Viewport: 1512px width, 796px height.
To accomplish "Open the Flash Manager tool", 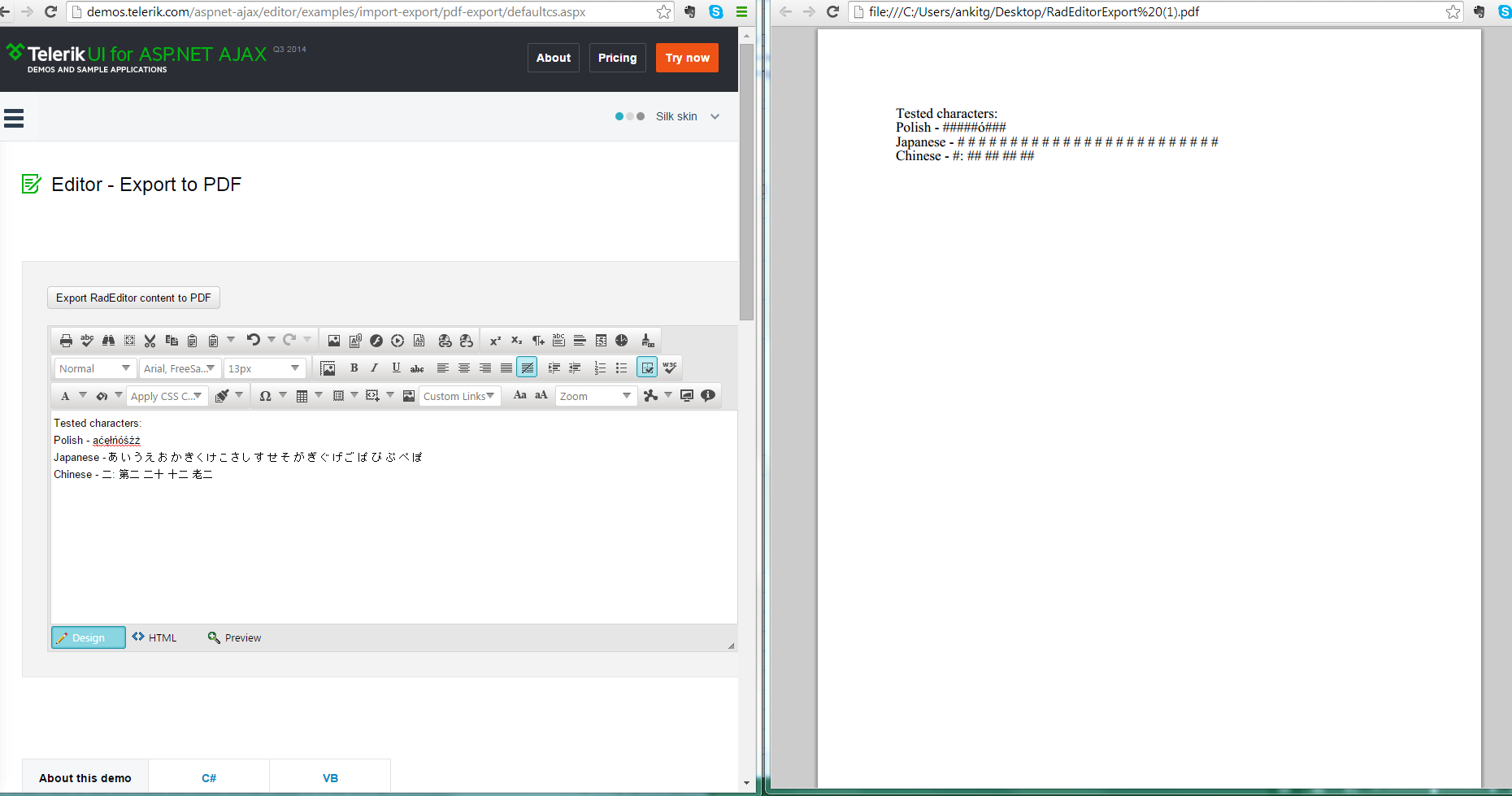I will coord(376,341).
